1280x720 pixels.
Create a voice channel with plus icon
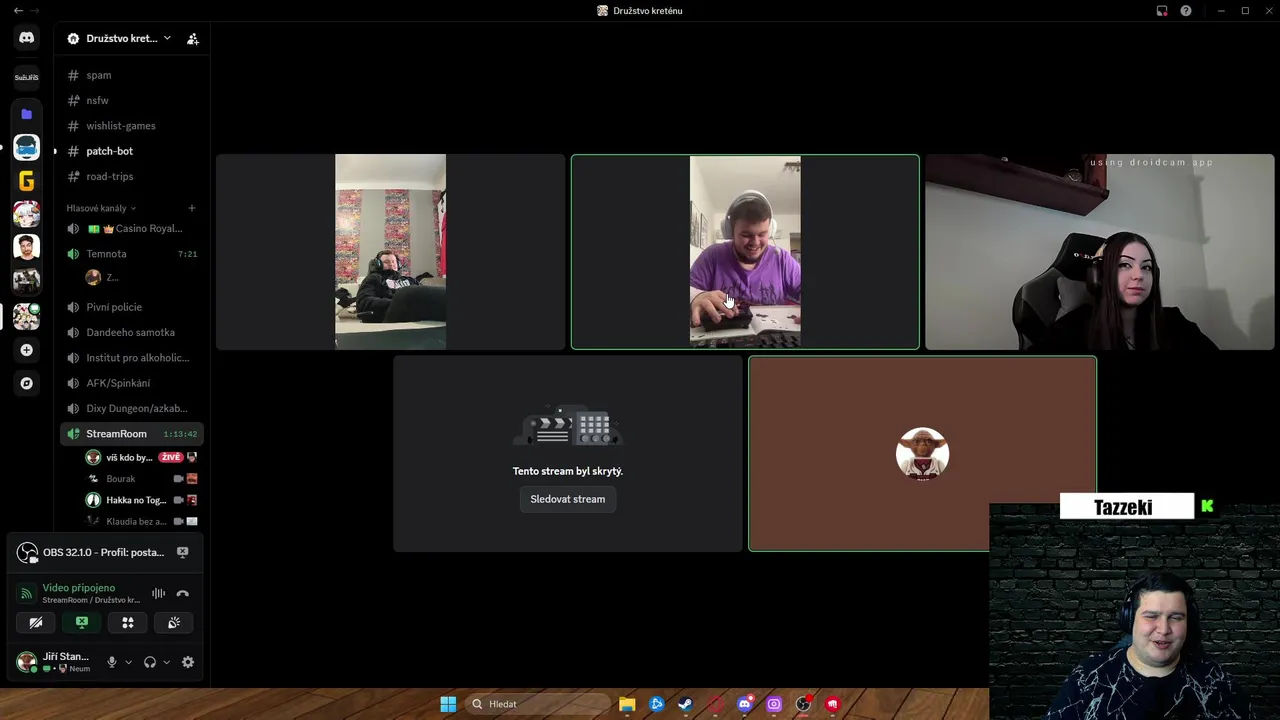coord(192,208)
